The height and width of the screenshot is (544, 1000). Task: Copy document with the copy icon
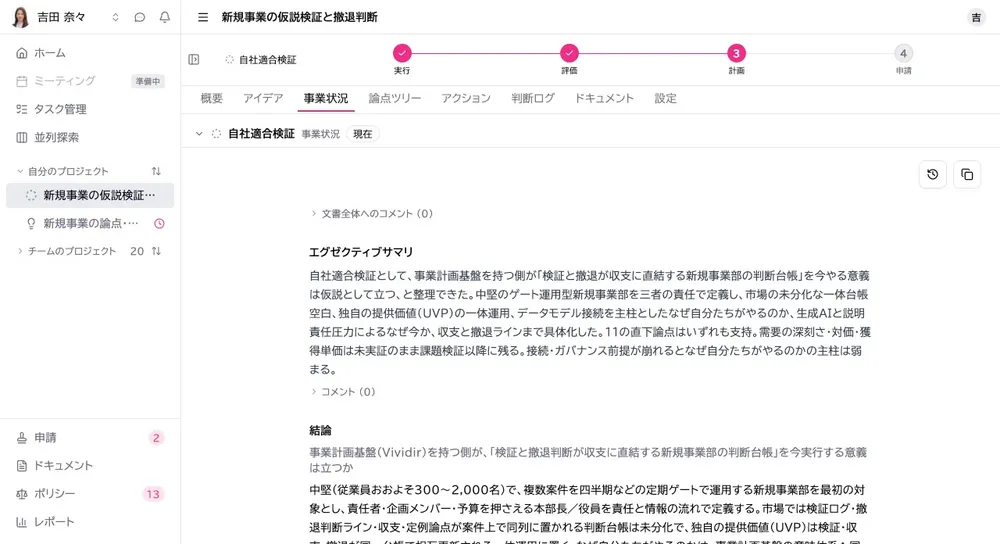967,174
